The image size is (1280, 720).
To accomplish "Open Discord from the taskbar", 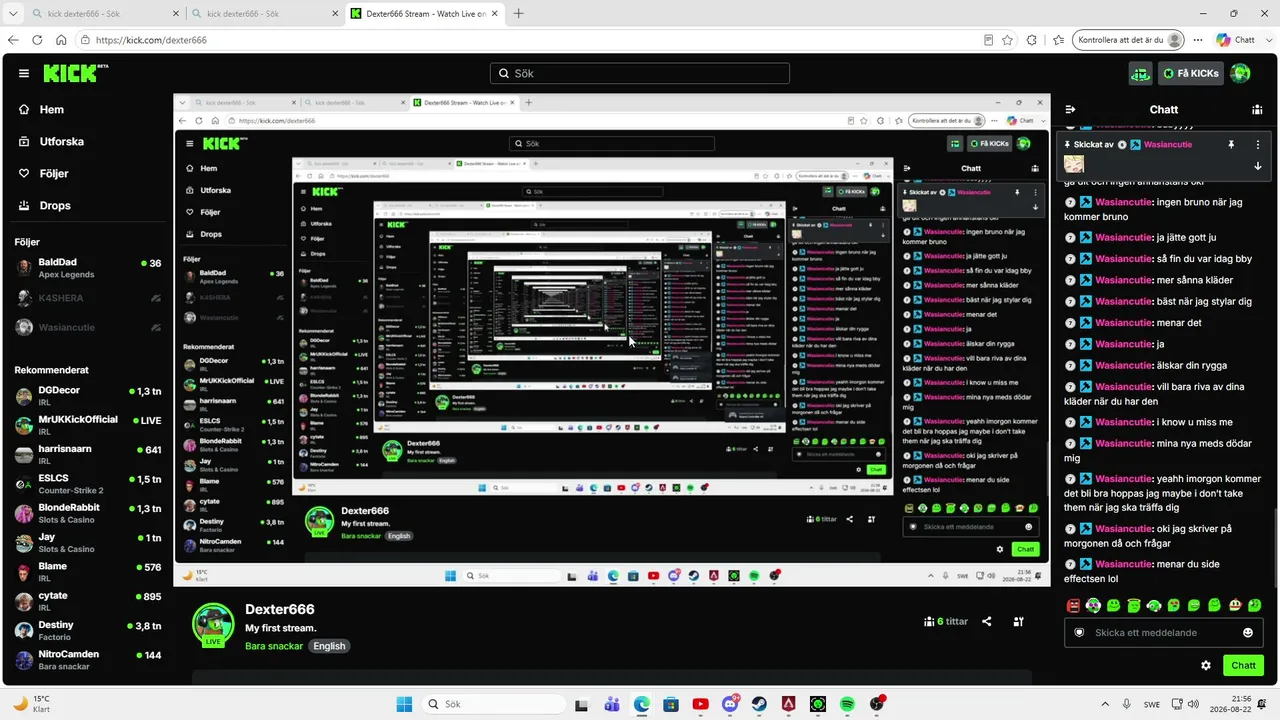I will click(730, 704).
